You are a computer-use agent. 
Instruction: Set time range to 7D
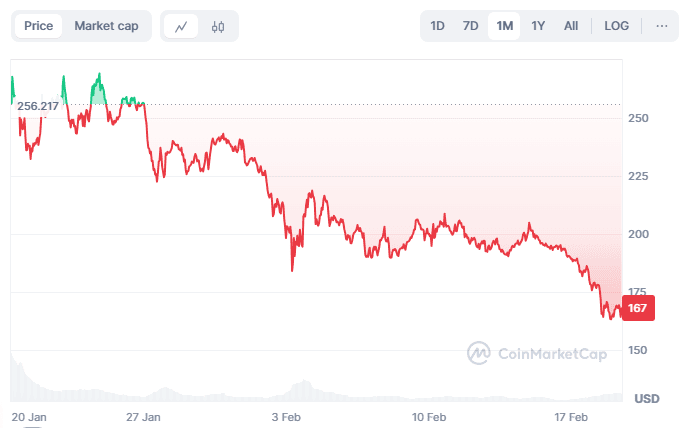pos(470,26)
